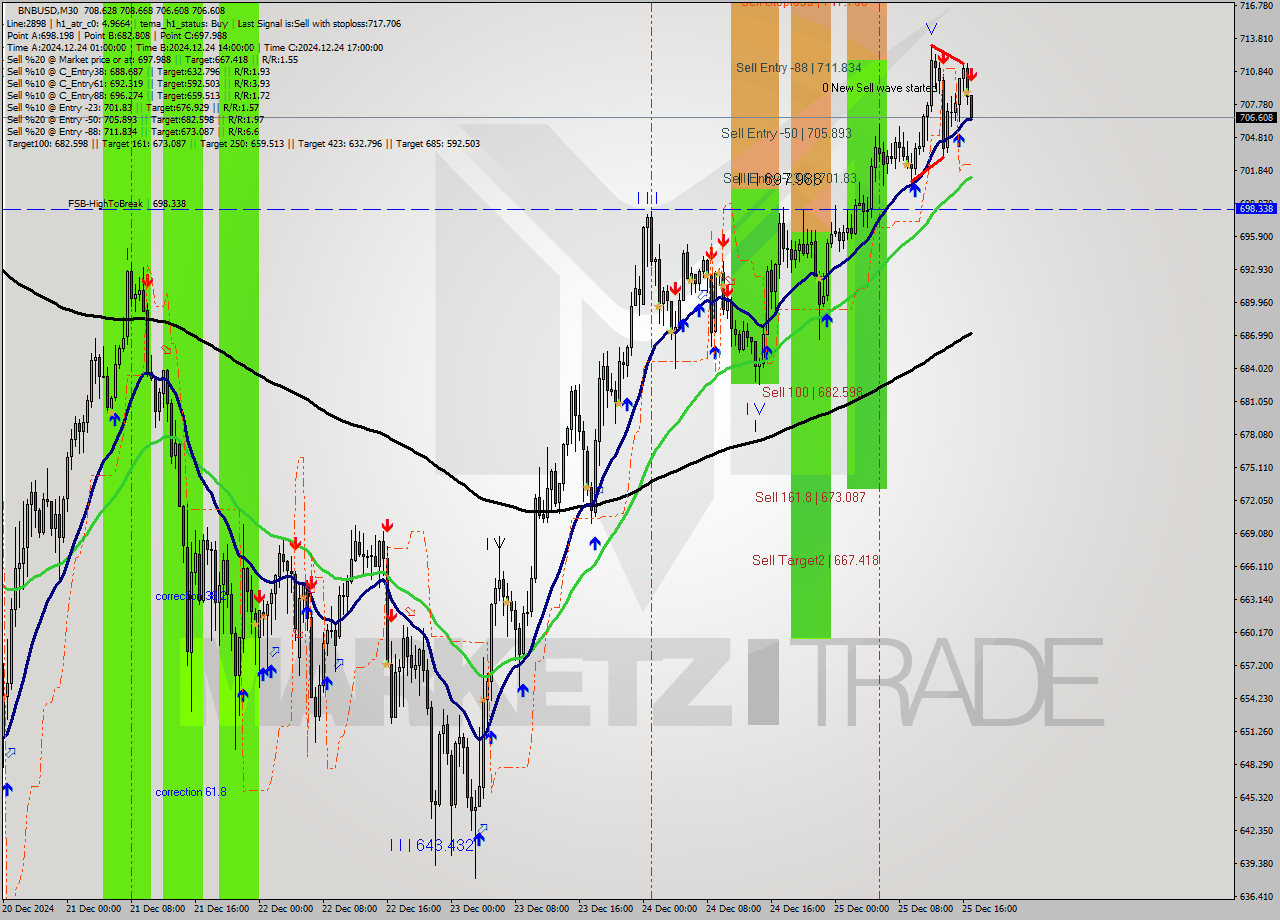The width and height of the screenshot is (1280, 920).
Task: Click the red sell arrow at 22 Dec 16:00
Action: point(387,525)
